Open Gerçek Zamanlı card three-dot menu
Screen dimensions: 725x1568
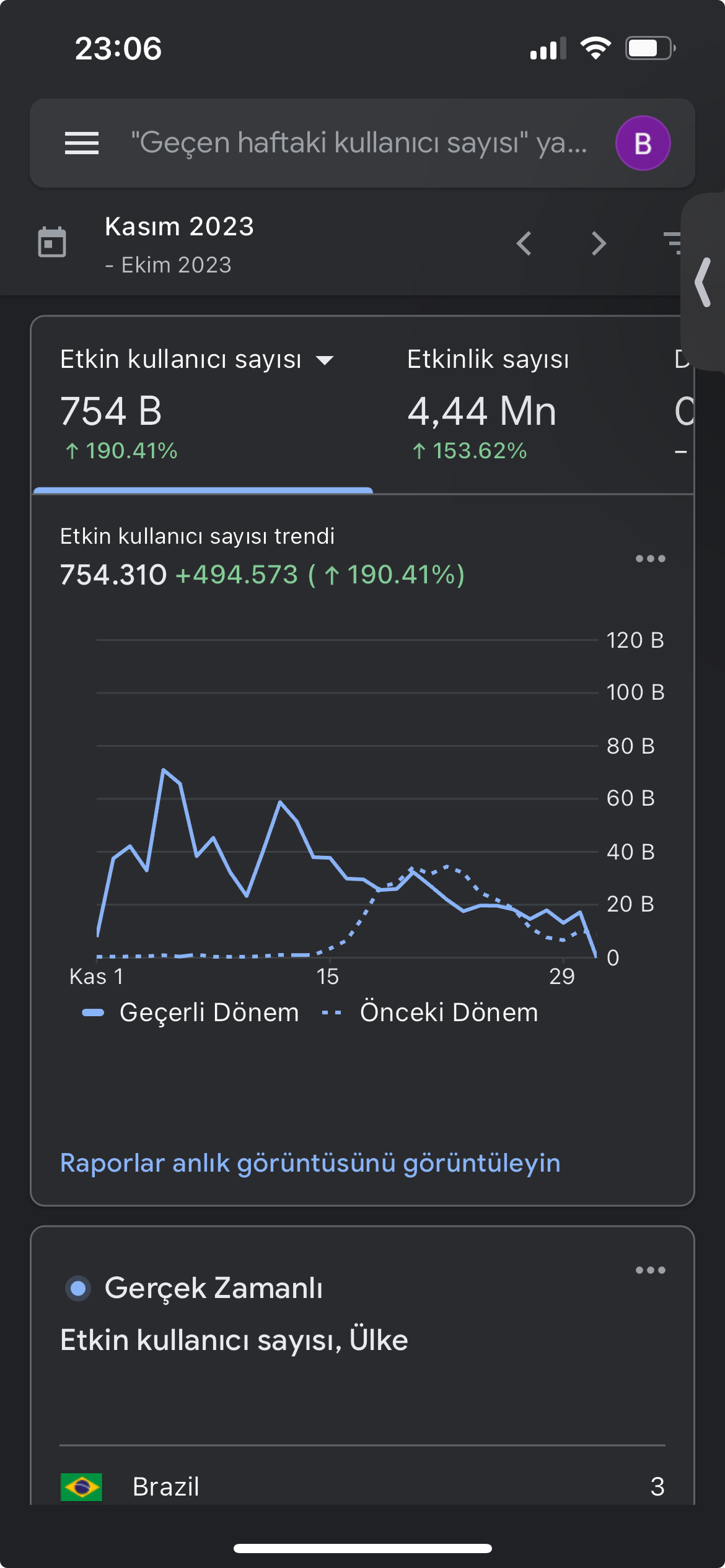click(x=651, y=1270)
